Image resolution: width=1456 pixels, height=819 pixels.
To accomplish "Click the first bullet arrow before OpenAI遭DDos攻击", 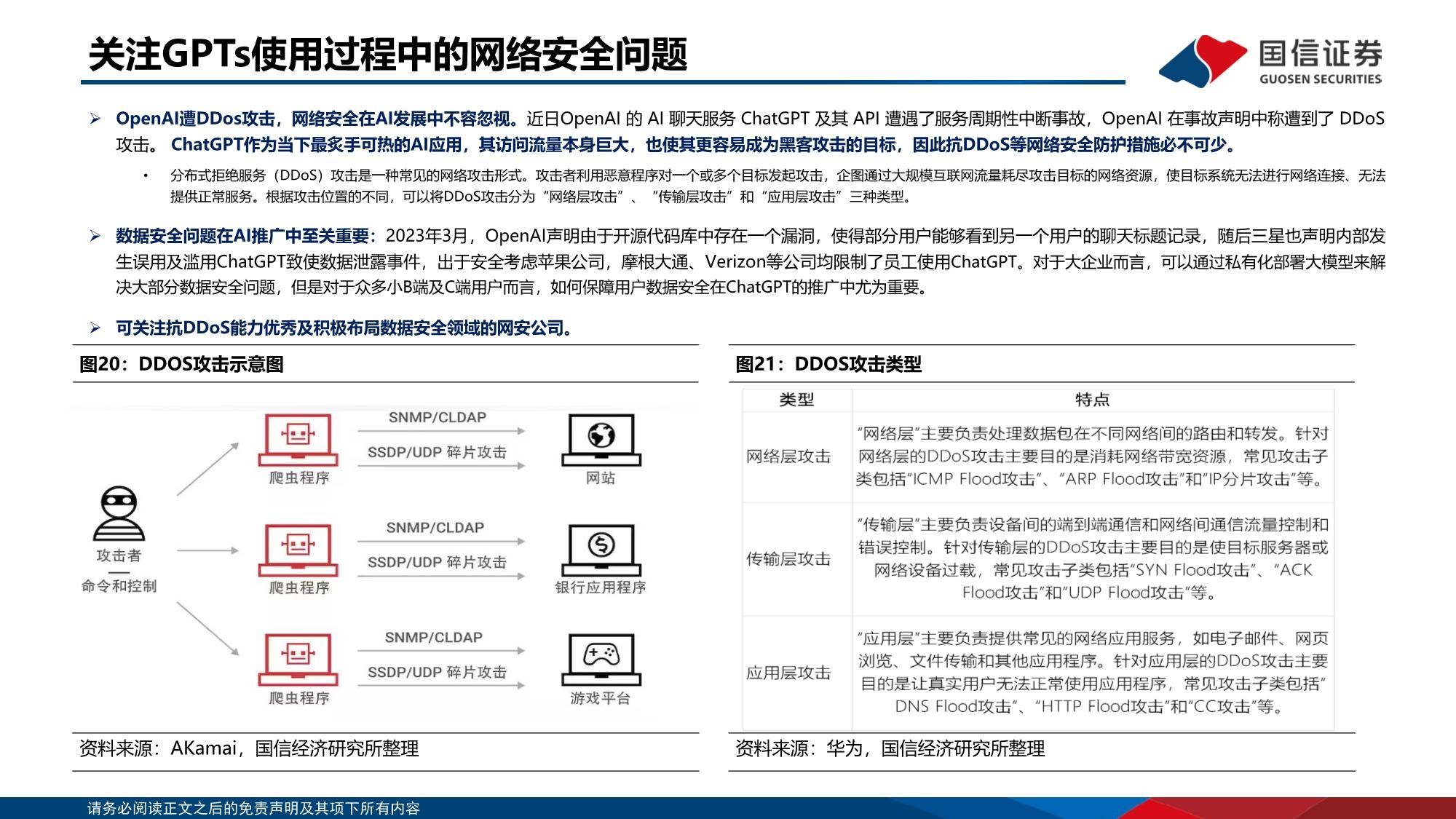I will 95,119.
